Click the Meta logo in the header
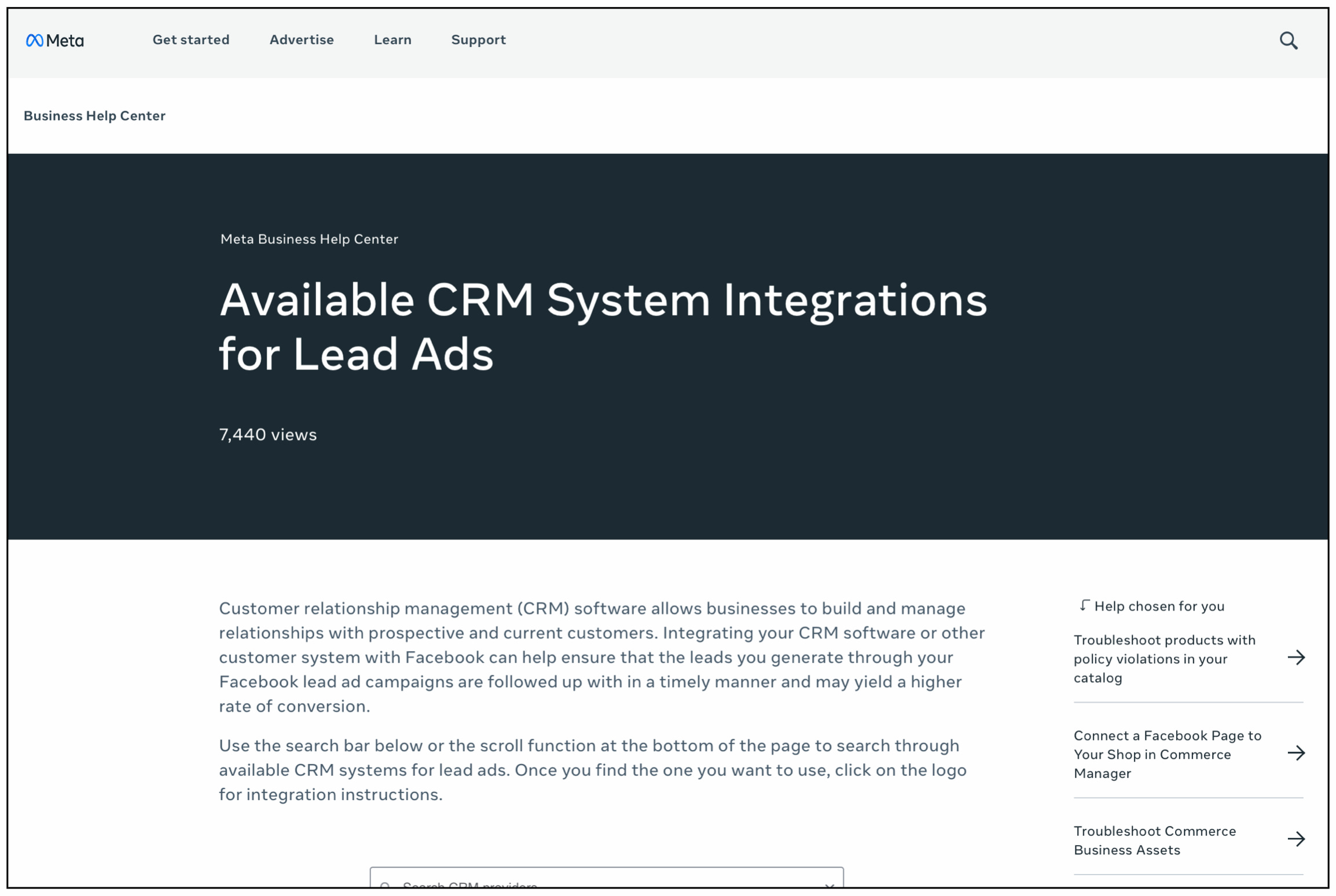 [x=55, y=41]
